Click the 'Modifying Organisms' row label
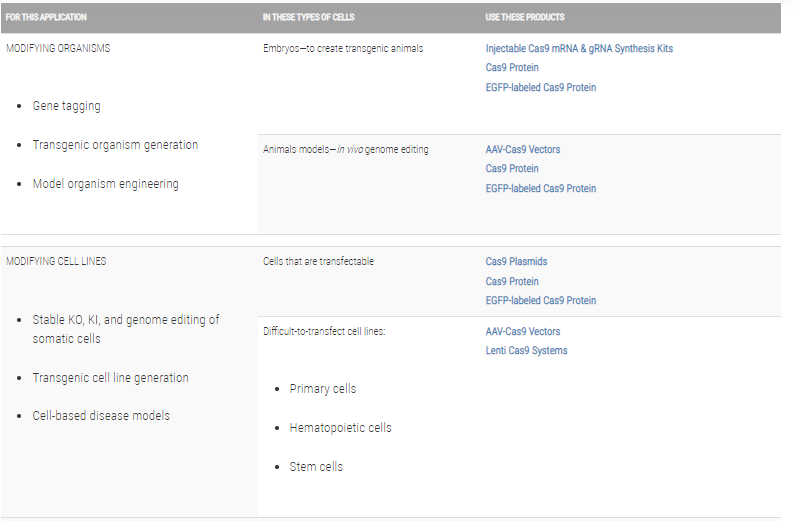This screenshot has width=793, height=521. click(x=58, y=49)
